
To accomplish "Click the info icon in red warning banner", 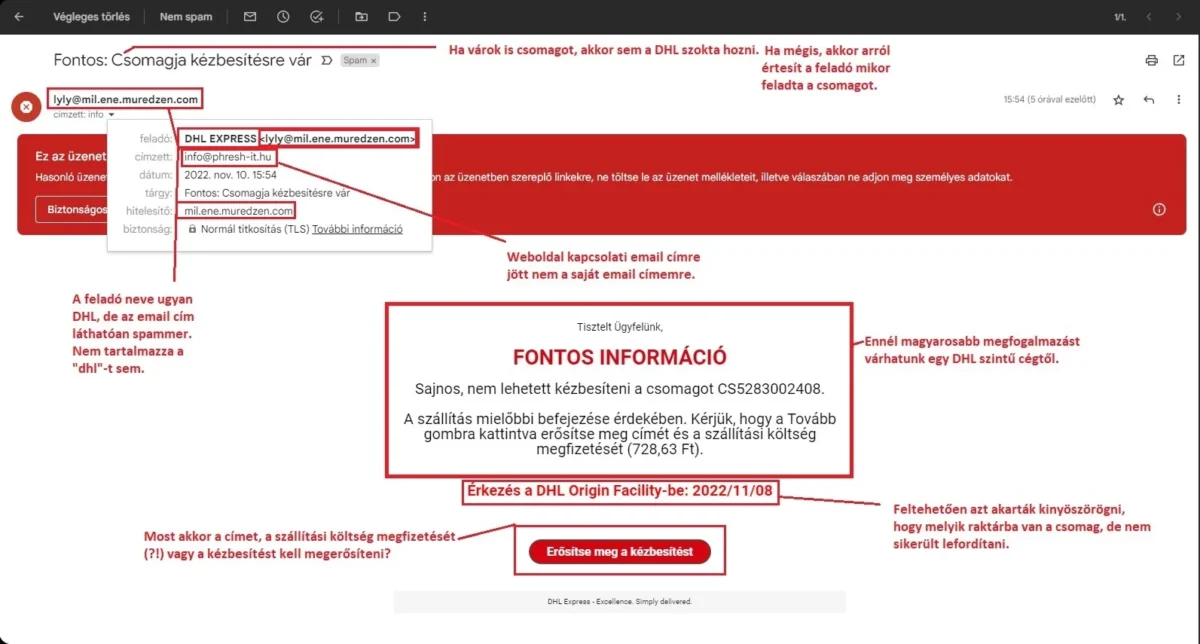I will (1159, 209).
